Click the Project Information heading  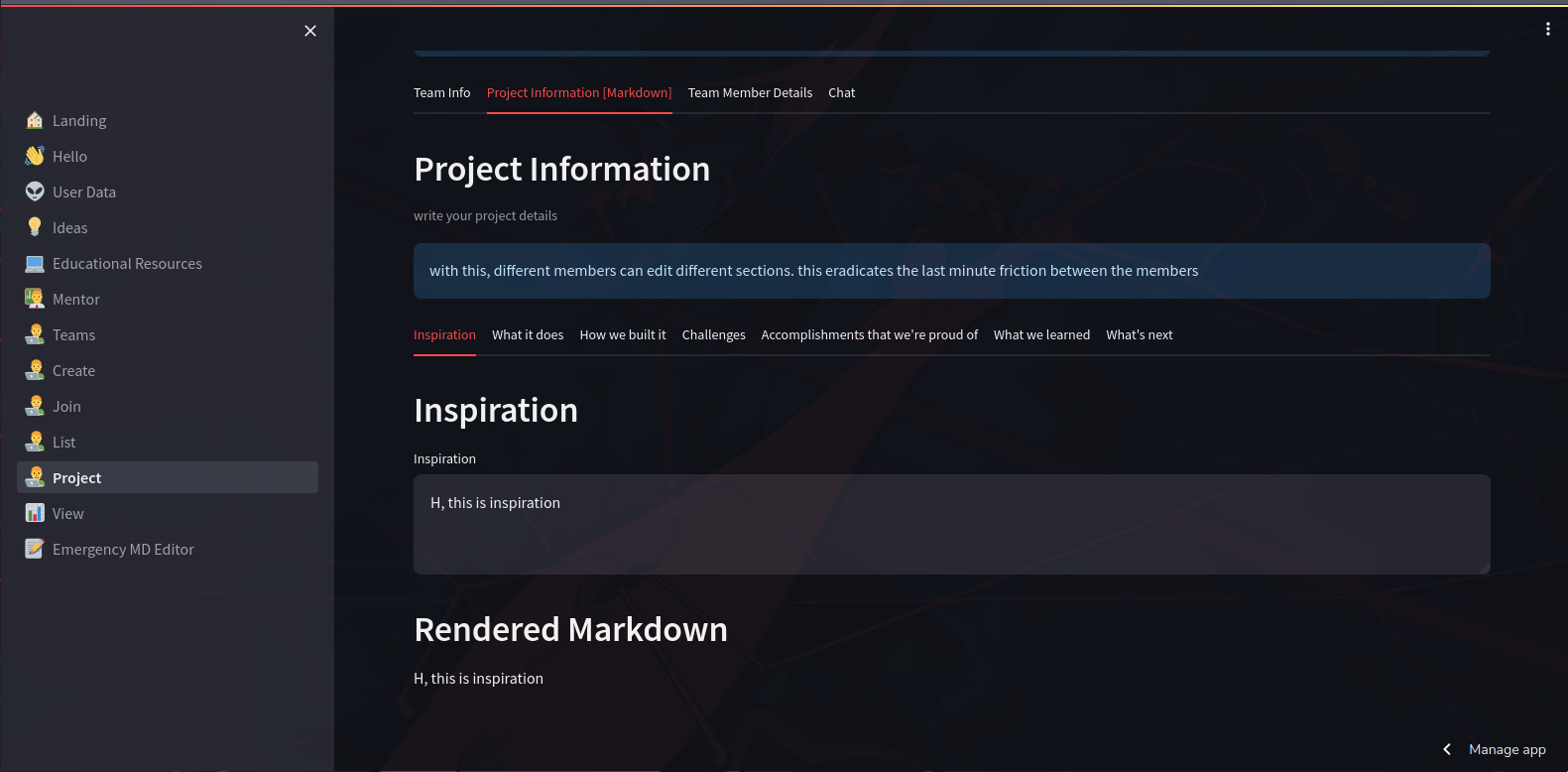tap(561, 169)
